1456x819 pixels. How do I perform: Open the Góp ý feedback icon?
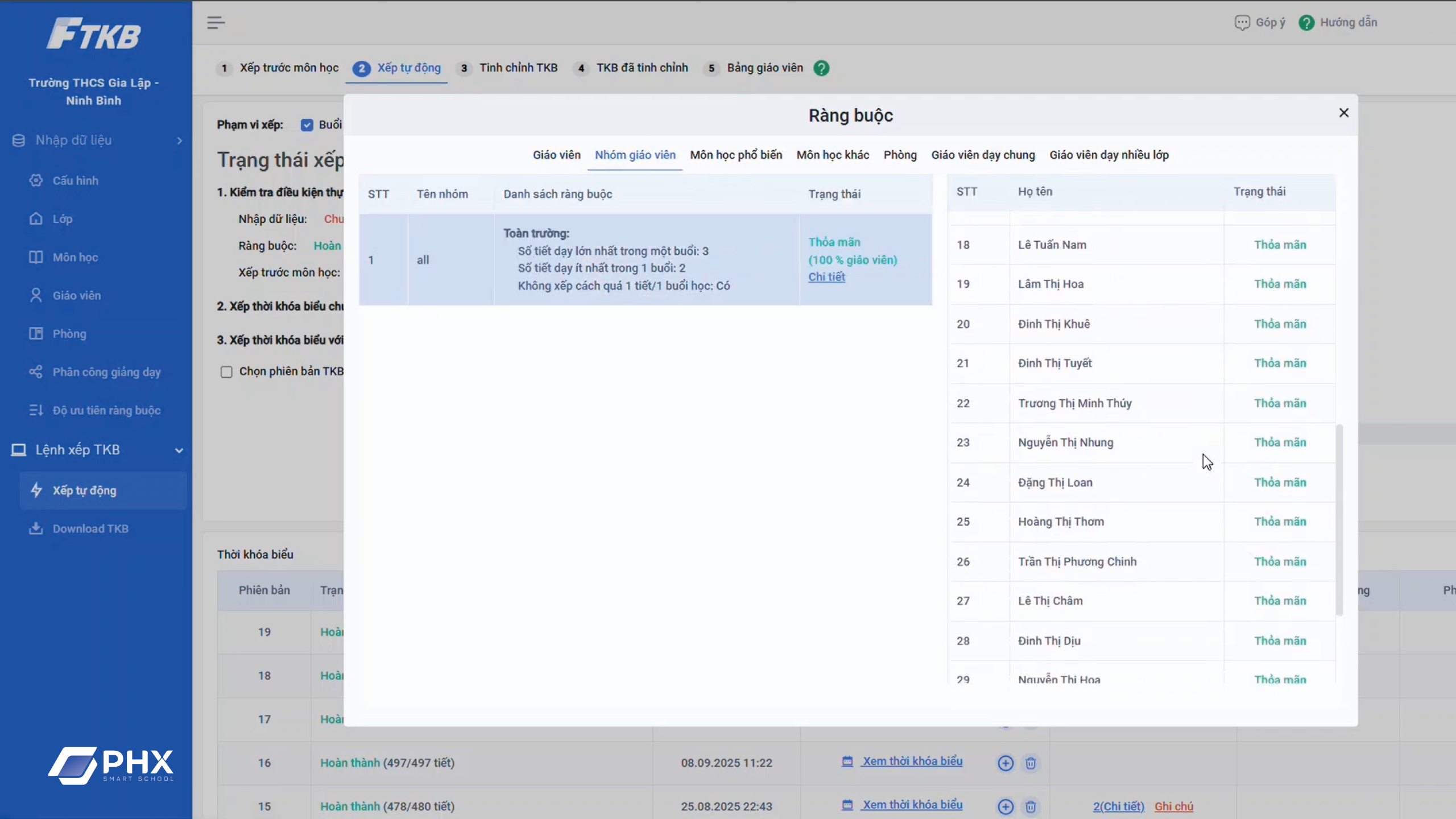(x=1242, y=23)
